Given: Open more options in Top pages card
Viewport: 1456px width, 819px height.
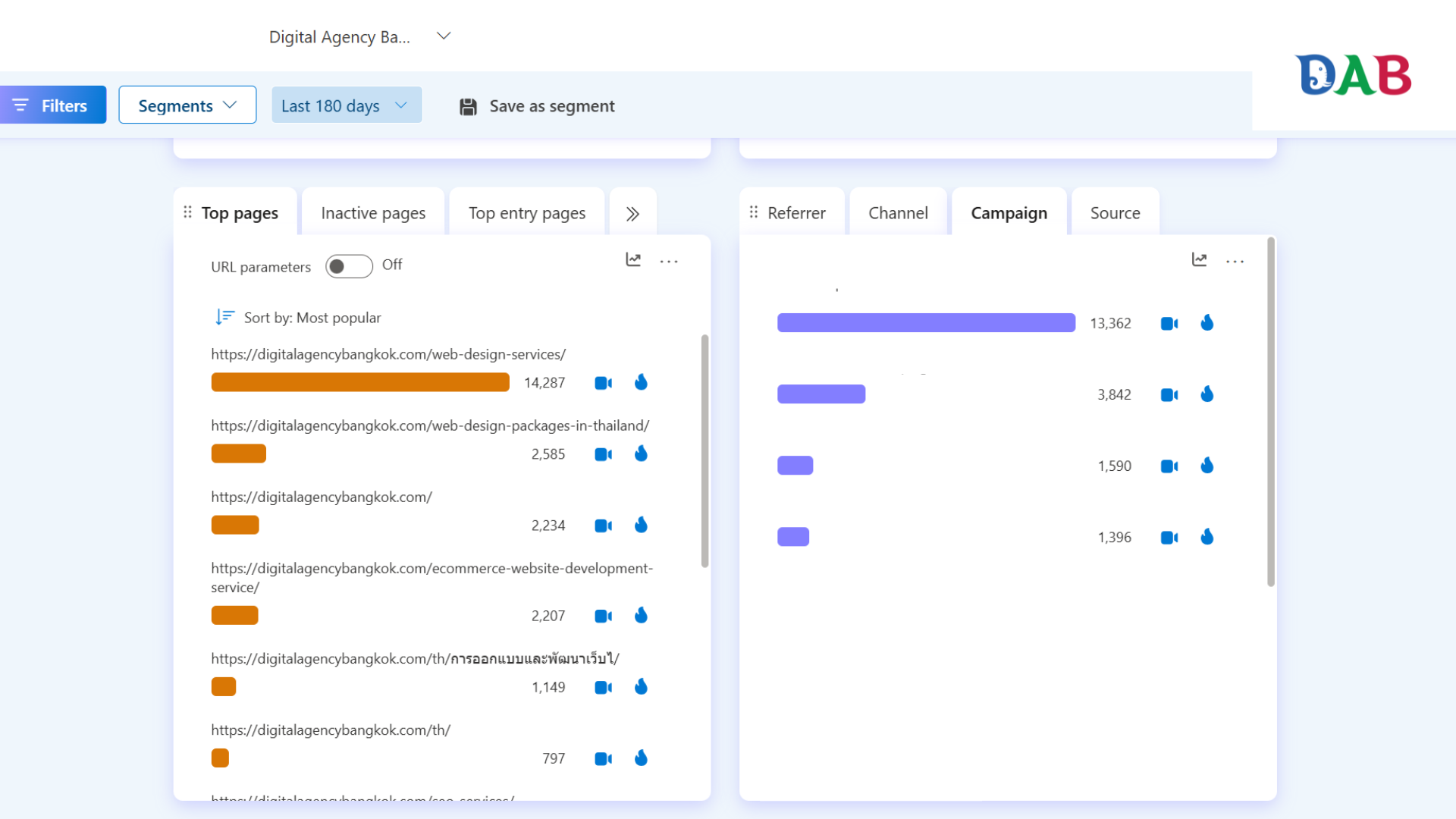Looking at the screenshot, I should coord(669,261).
